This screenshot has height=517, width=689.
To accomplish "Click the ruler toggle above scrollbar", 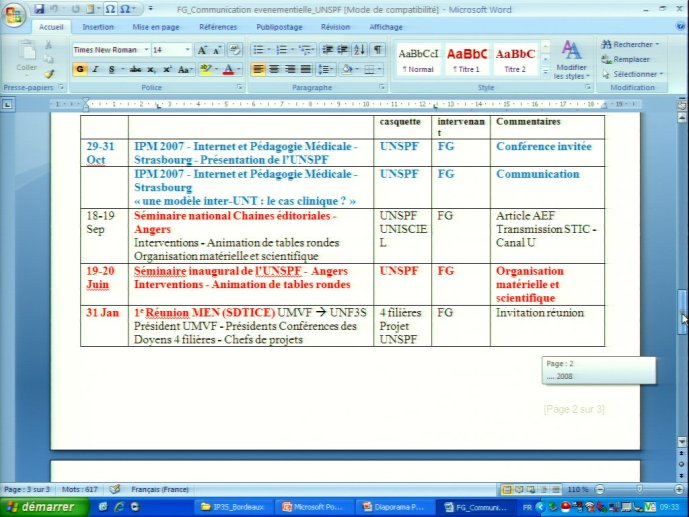I will [682, 105].
